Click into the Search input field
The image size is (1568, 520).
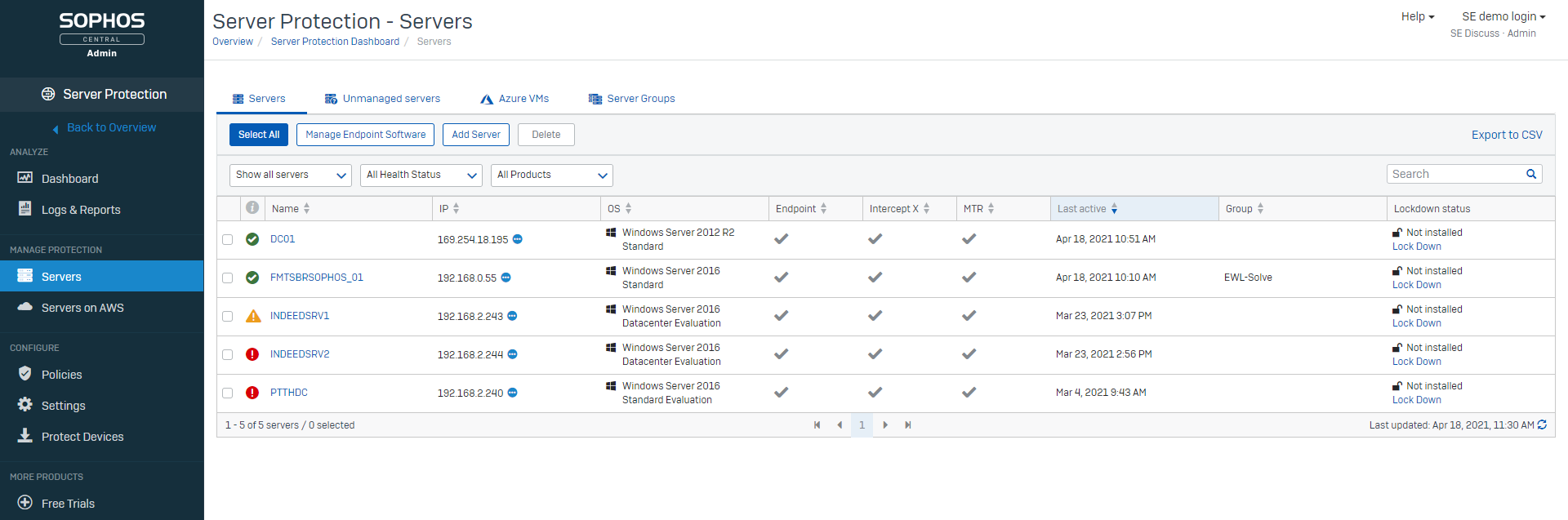tap(1454, 174)
